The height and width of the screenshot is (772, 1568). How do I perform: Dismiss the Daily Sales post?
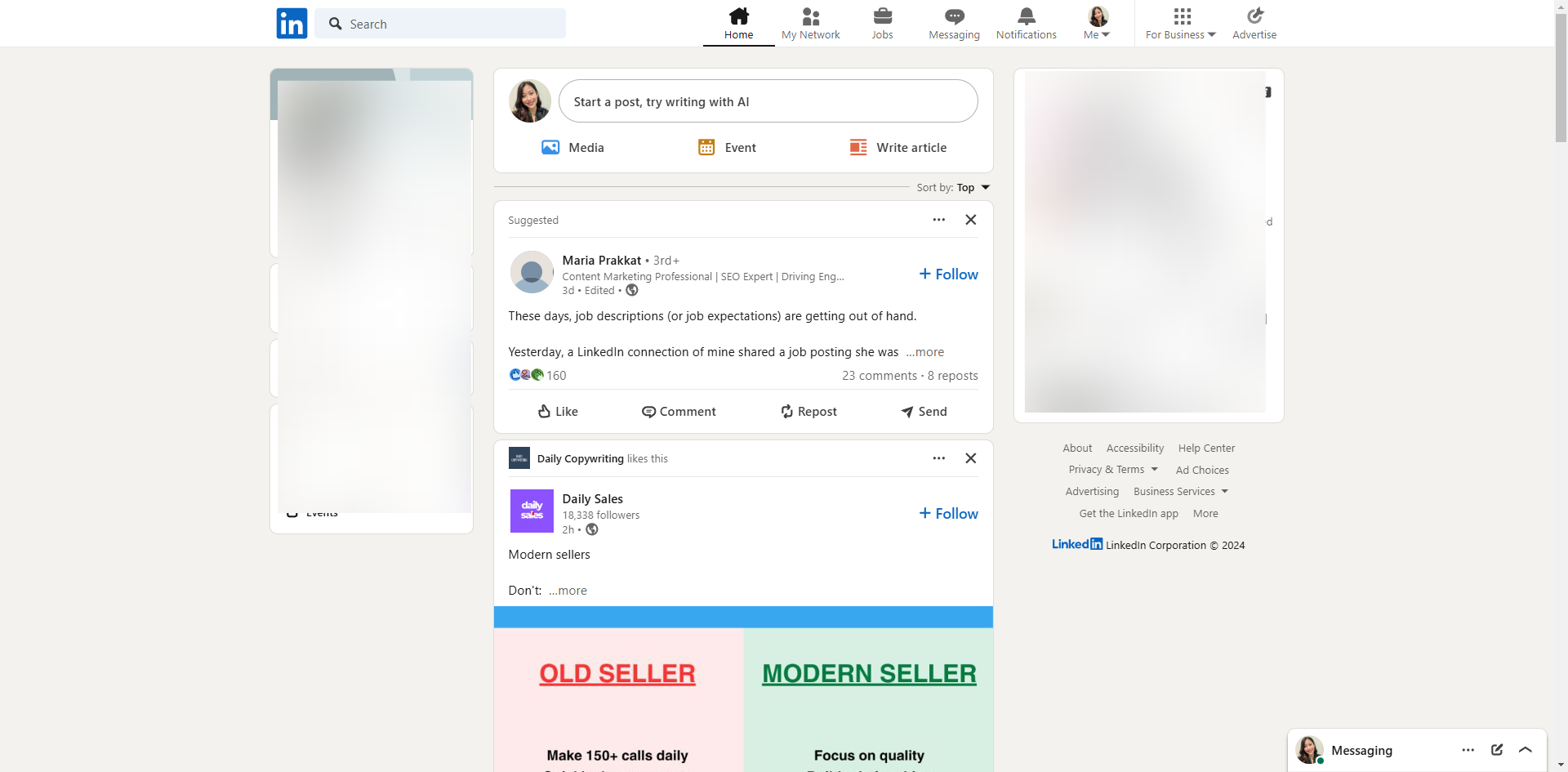tap(970, 458)
